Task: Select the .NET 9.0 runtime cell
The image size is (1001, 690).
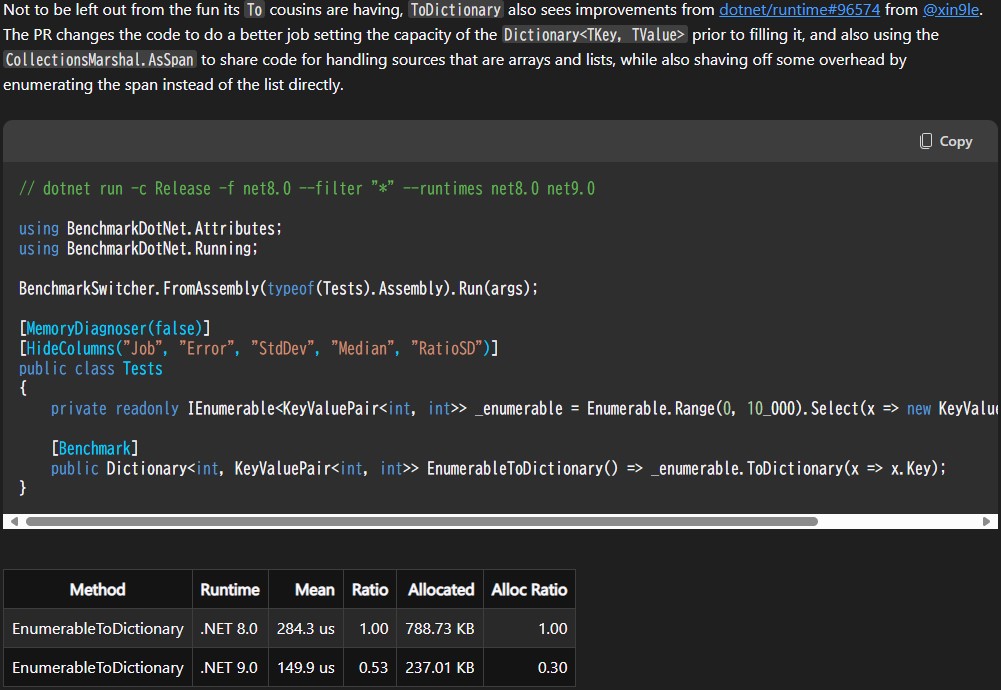Action: pyautogui.click(x=230, y=667)
